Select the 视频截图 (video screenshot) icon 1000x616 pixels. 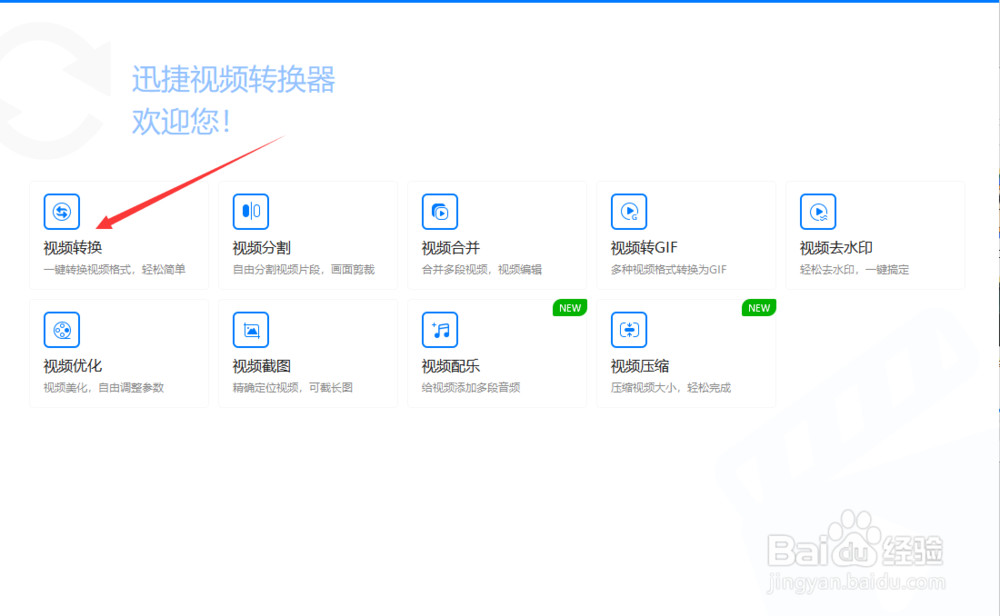(250, 329)
